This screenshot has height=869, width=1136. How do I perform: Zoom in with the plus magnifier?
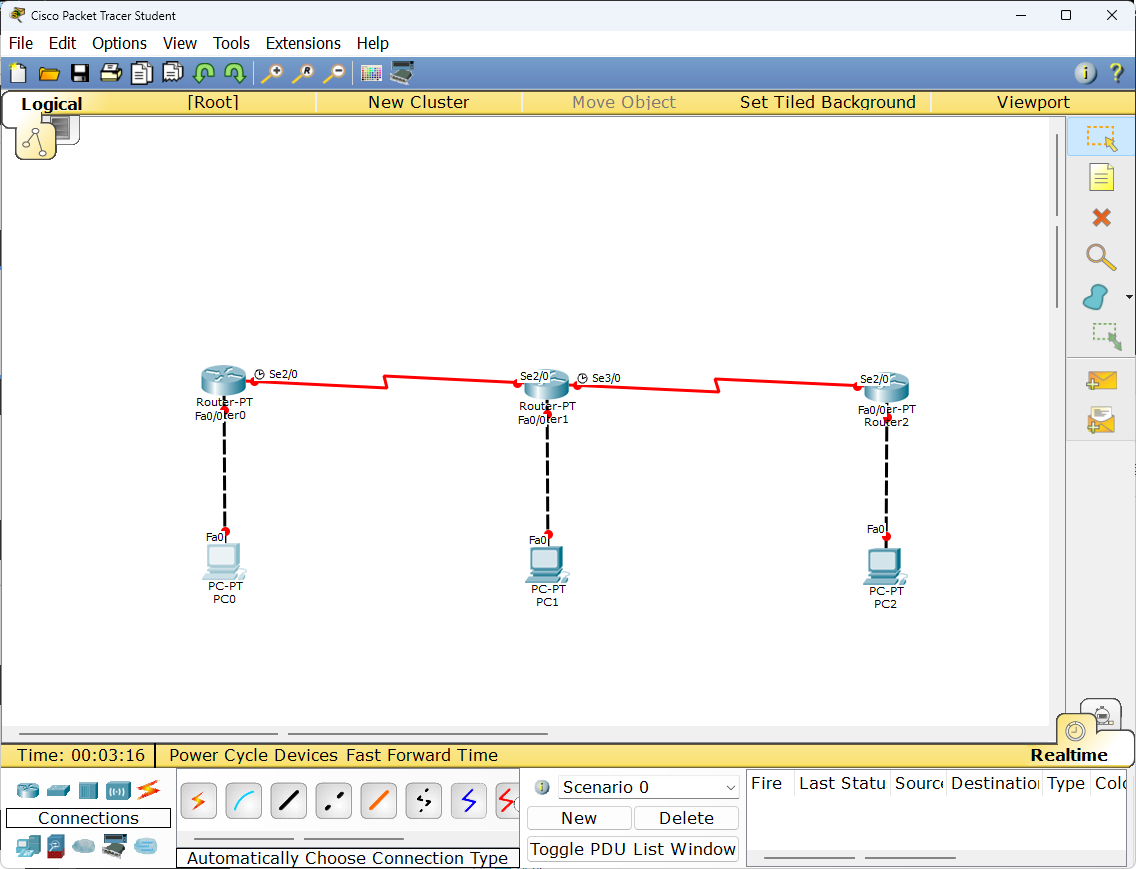[272, 73]
